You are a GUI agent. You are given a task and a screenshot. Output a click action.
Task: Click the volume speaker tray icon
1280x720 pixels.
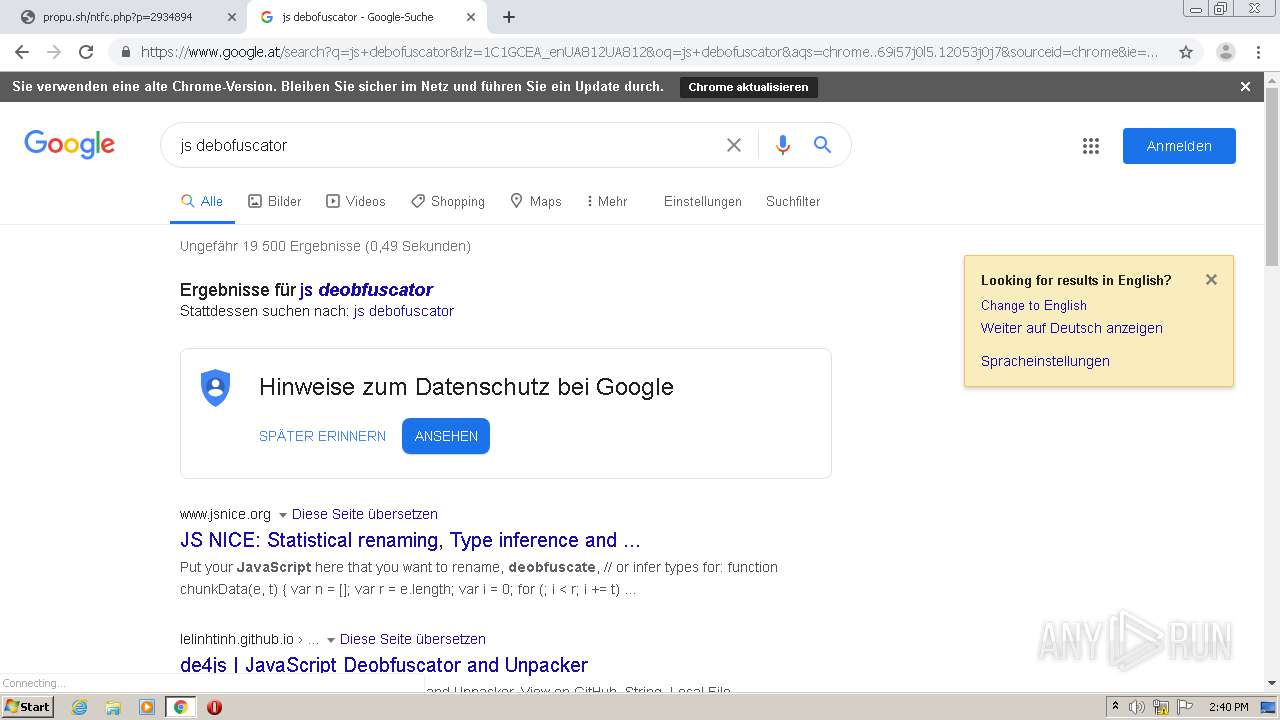click(1137, 707)
